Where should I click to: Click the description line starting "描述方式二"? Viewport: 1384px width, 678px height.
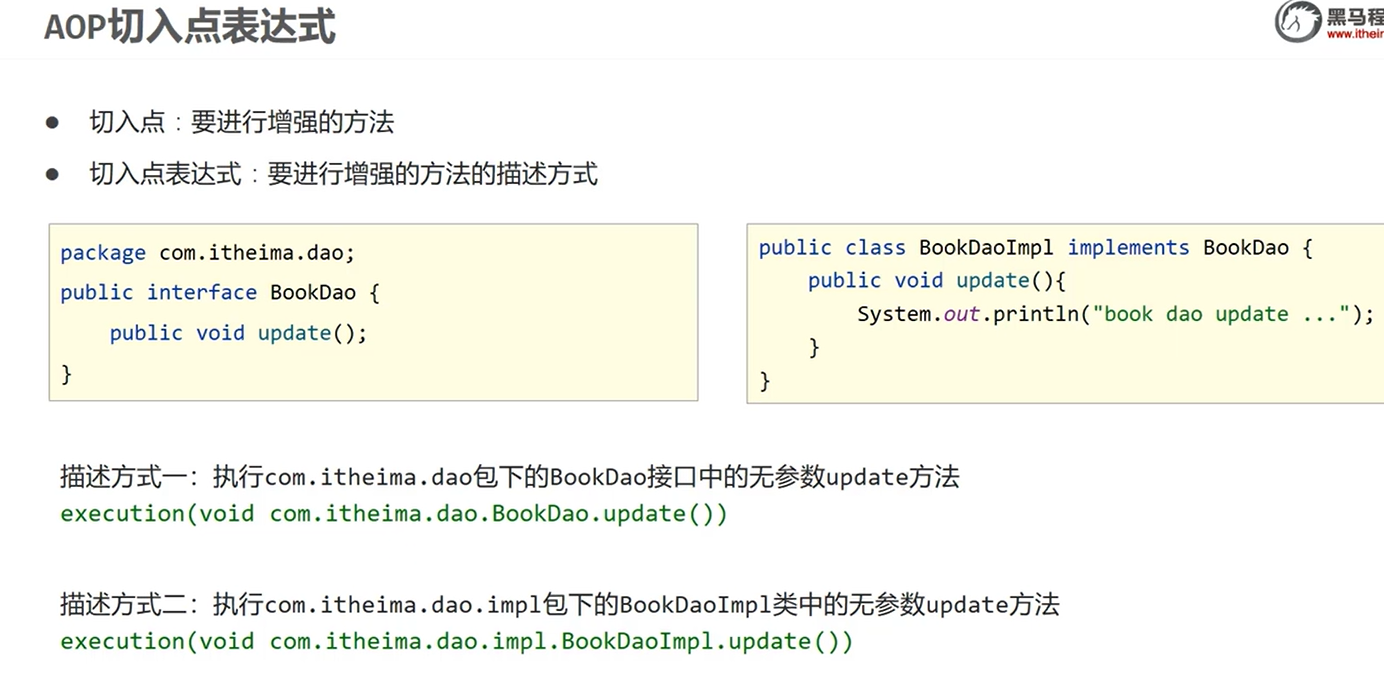coord(560,604)
